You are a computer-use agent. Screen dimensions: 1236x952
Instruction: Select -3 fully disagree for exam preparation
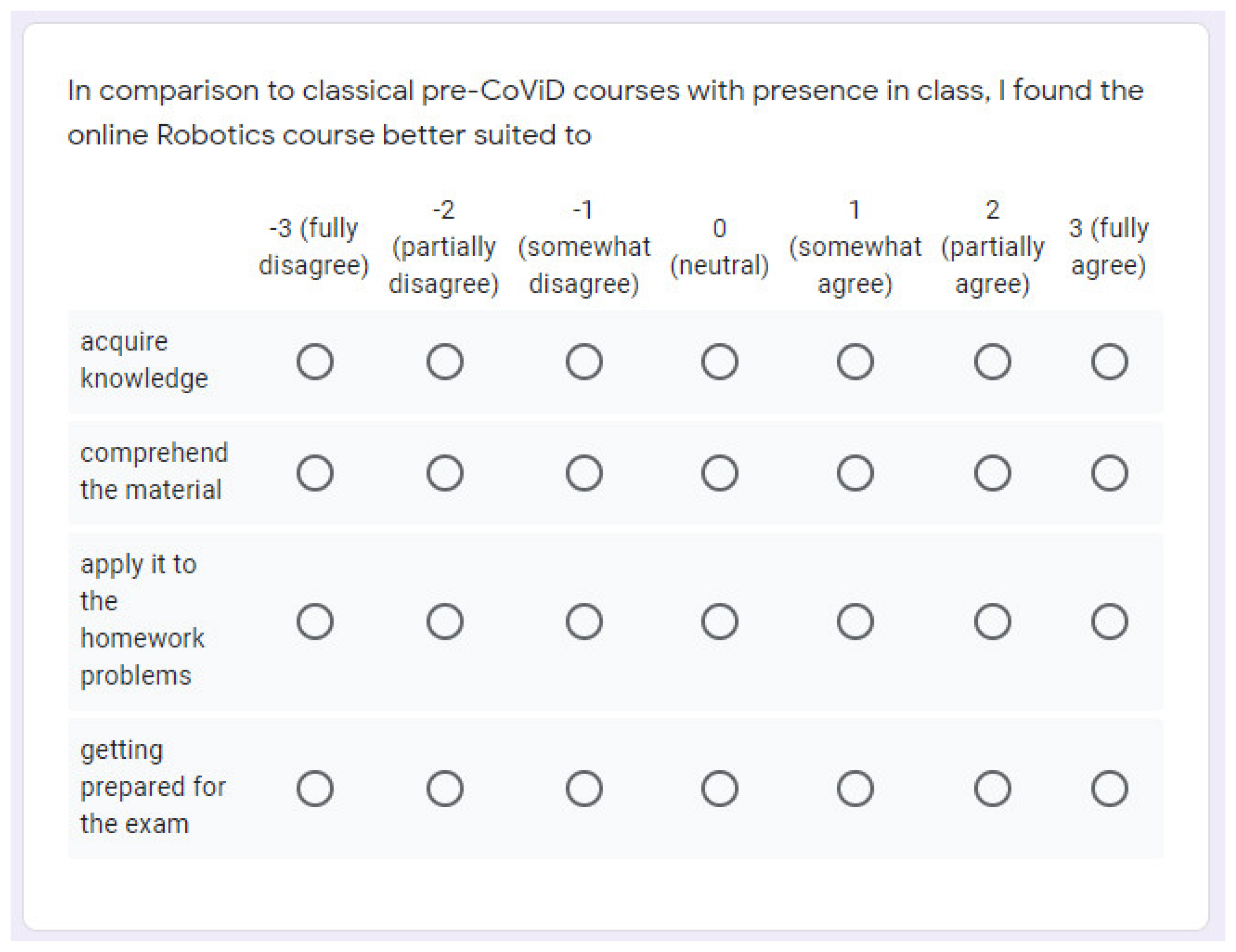click(315, 788)
